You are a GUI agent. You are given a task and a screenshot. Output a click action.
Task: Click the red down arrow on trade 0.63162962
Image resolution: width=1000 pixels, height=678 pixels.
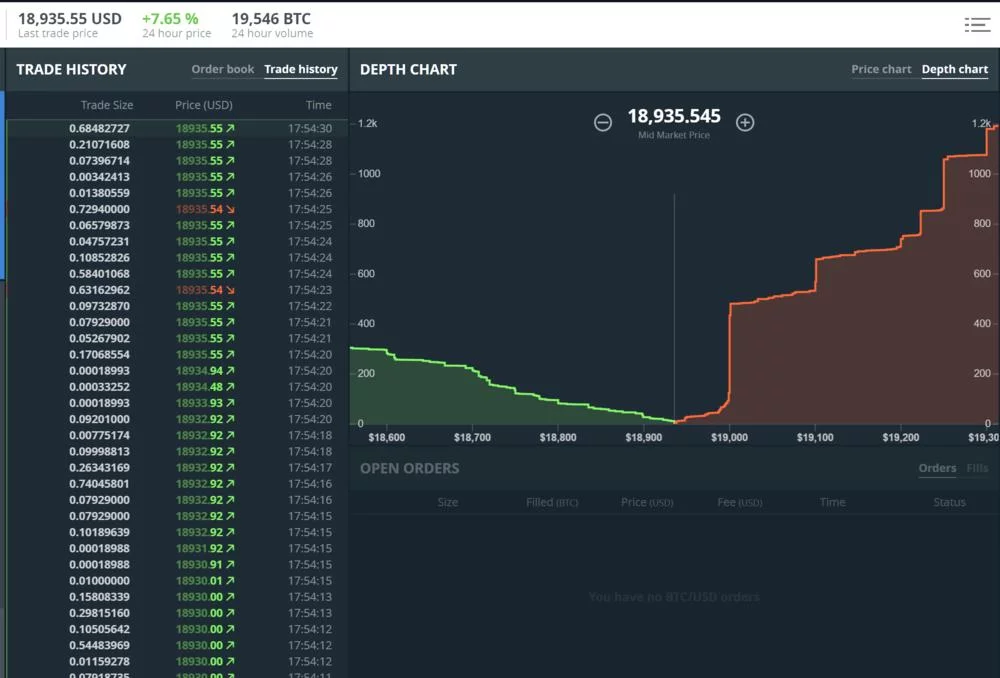pos(230,290)
